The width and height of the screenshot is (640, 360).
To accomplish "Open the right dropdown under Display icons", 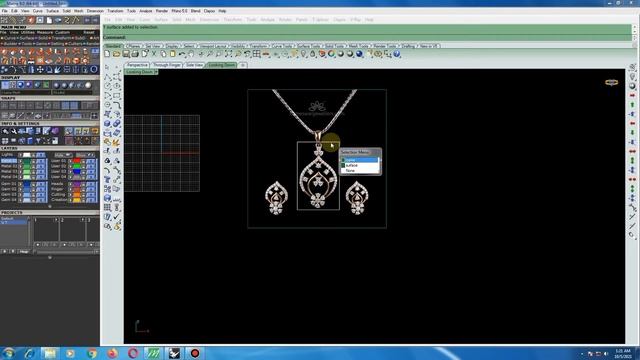I will 72,93.
